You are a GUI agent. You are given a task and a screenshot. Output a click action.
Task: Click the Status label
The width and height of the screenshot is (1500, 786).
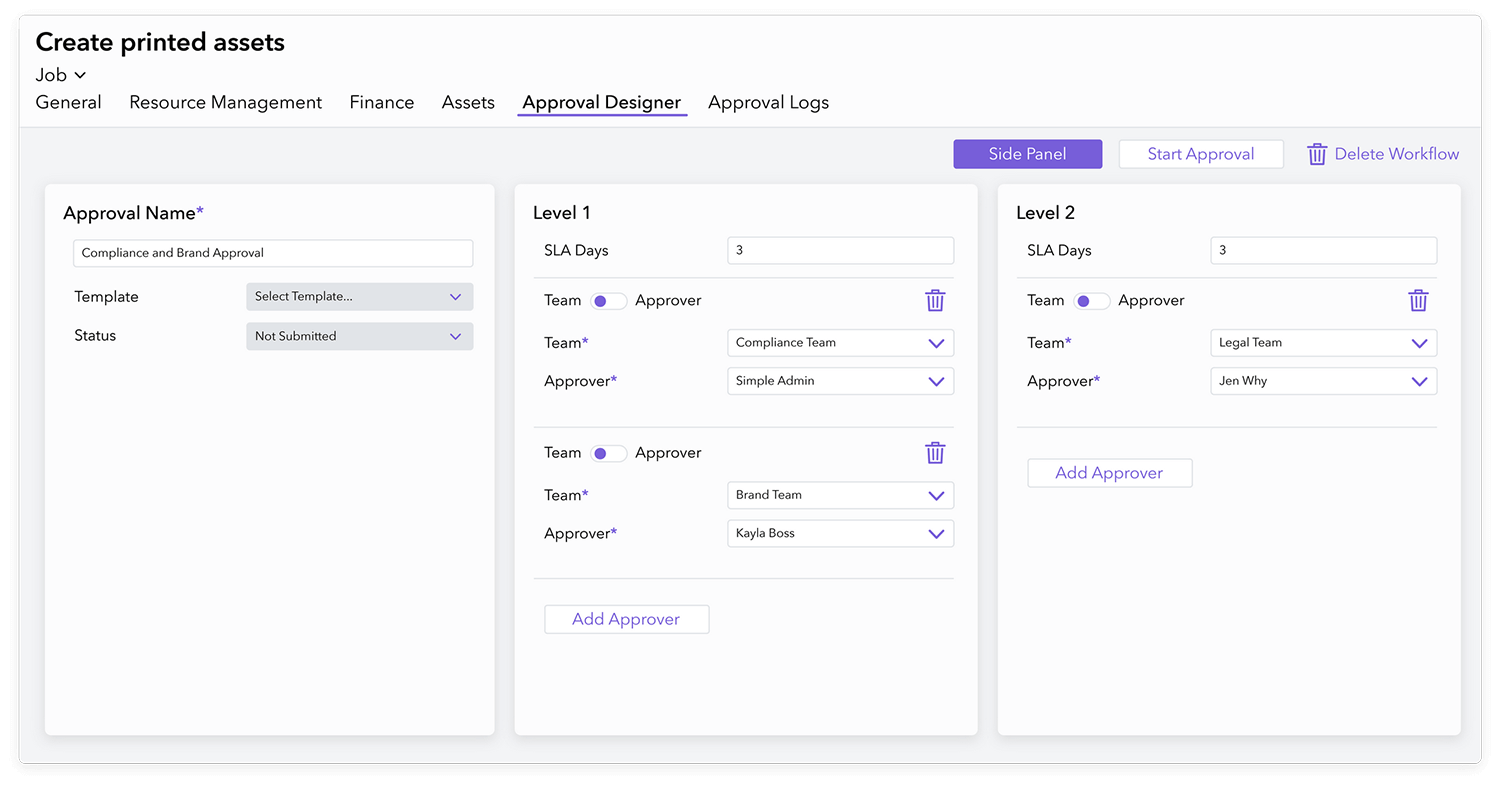pos(95,336)
